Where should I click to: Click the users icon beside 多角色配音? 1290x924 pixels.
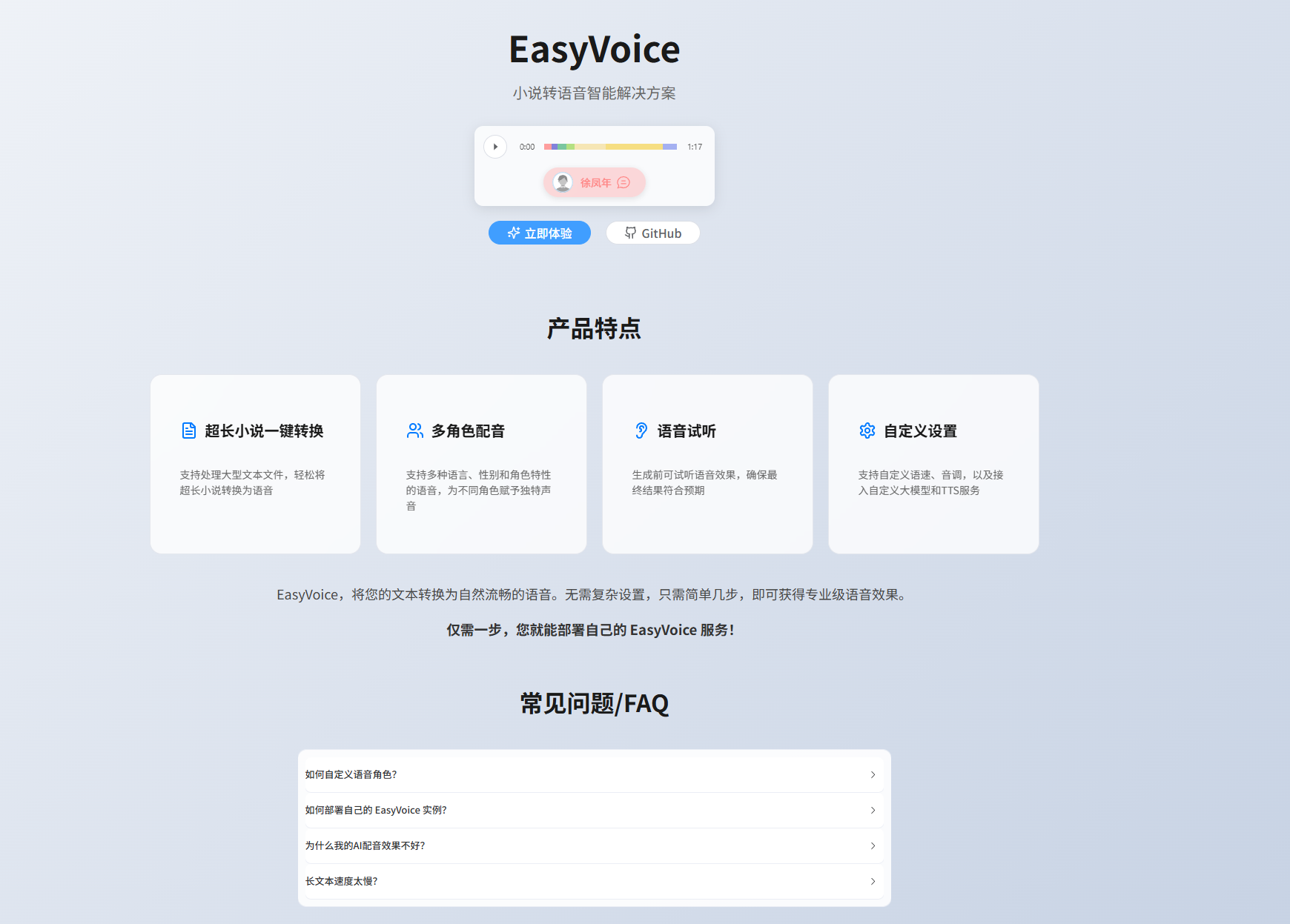click(x=415, y=431)
